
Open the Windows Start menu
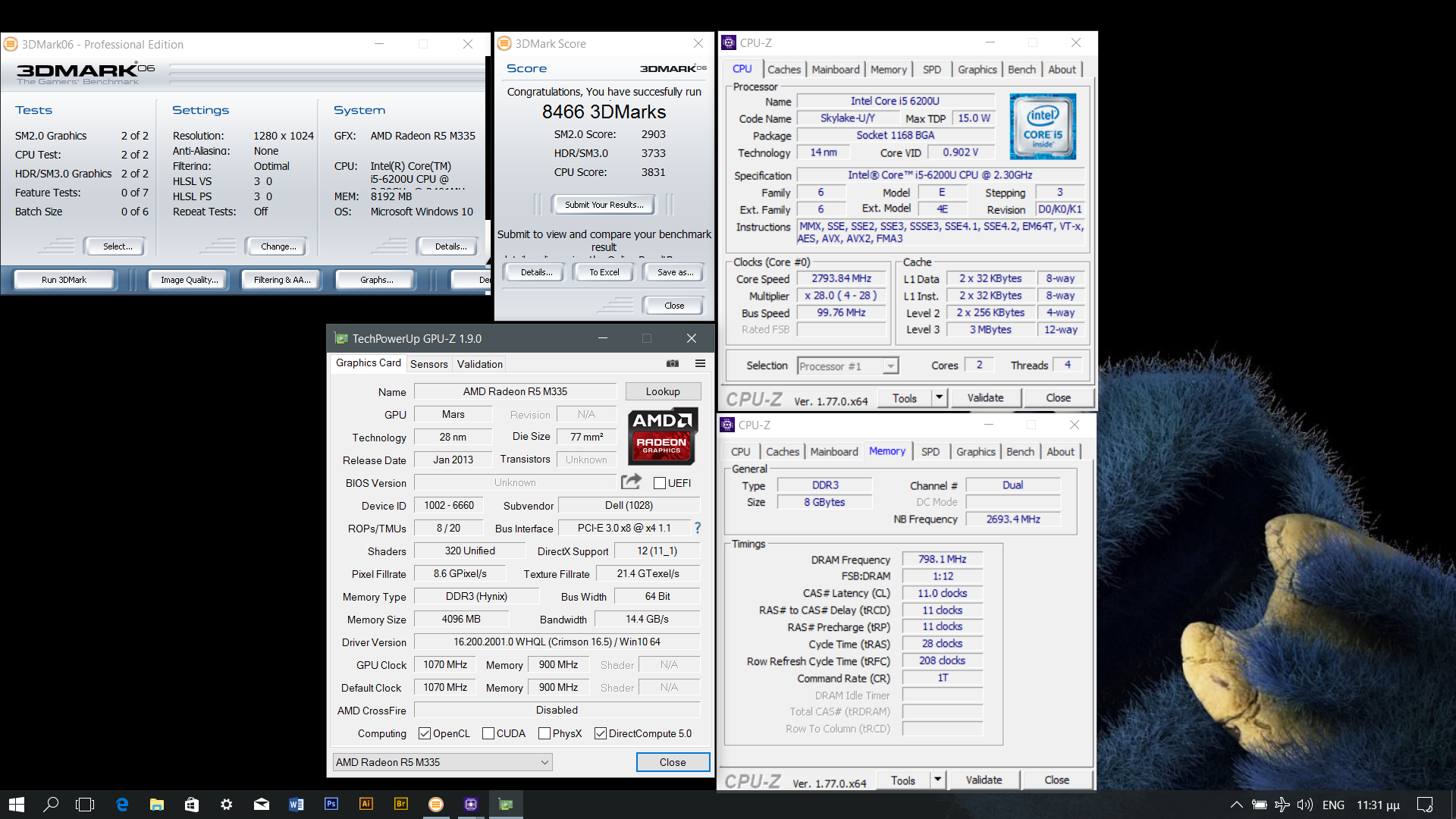tap(17, 805)
